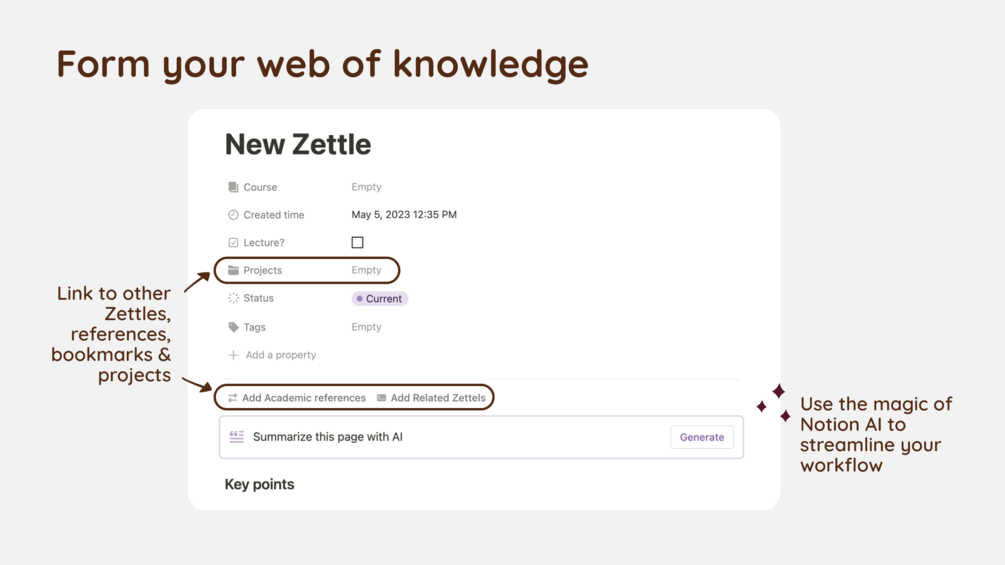Click the Status spinner icon
This screenshot has width=1005, height=565.
click(x=233, y=298)
